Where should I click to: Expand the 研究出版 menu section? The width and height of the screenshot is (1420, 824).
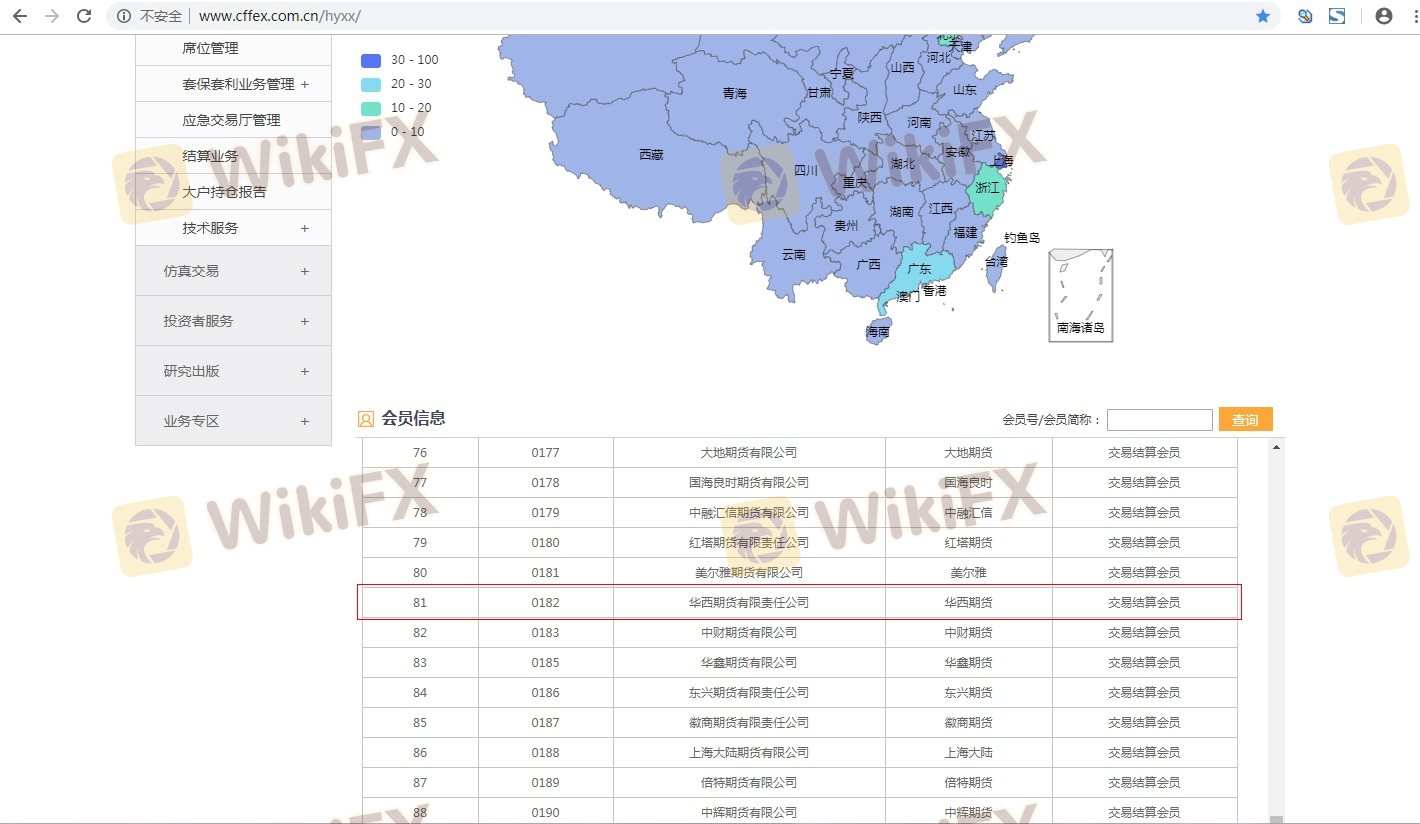(233, 371)
